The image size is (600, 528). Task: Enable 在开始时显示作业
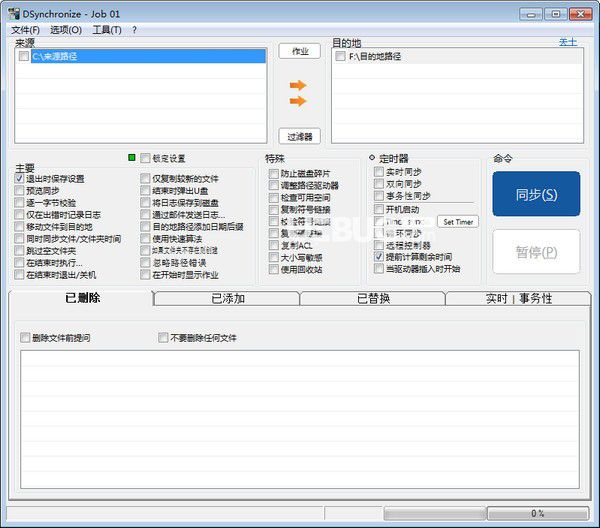click(x=145, y=274)
